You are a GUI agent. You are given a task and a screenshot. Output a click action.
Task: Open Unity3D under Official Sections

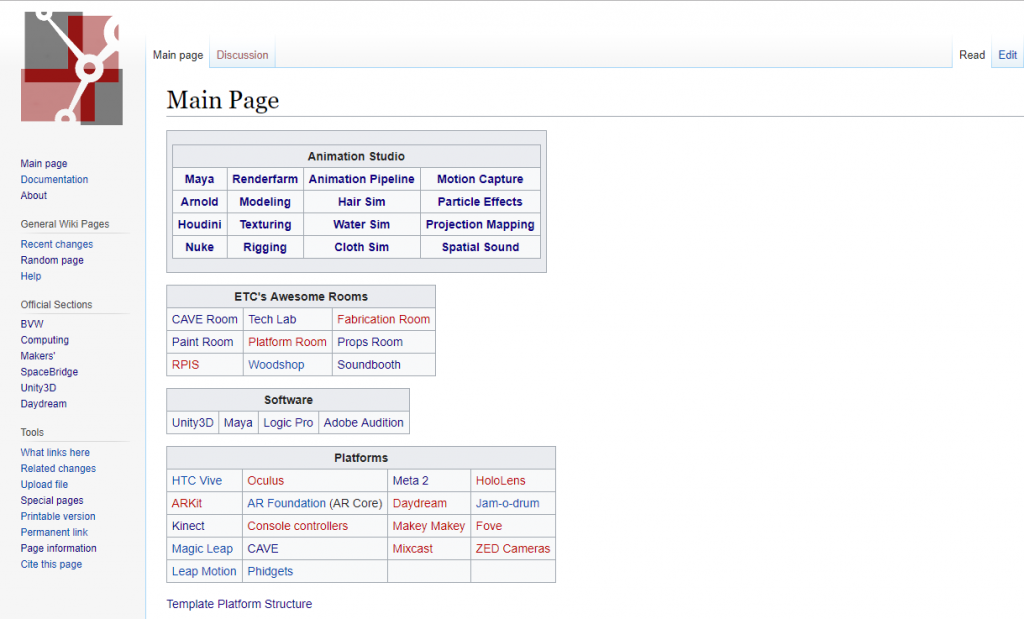coord(39,388)
